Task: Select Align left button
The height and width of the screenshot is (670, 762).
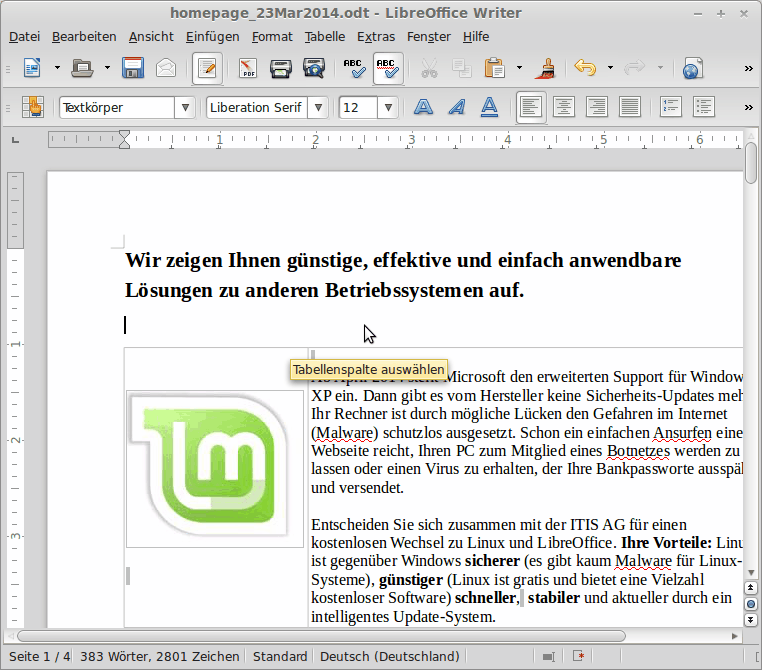Action: pyautogui.click(x=531, y=107)
